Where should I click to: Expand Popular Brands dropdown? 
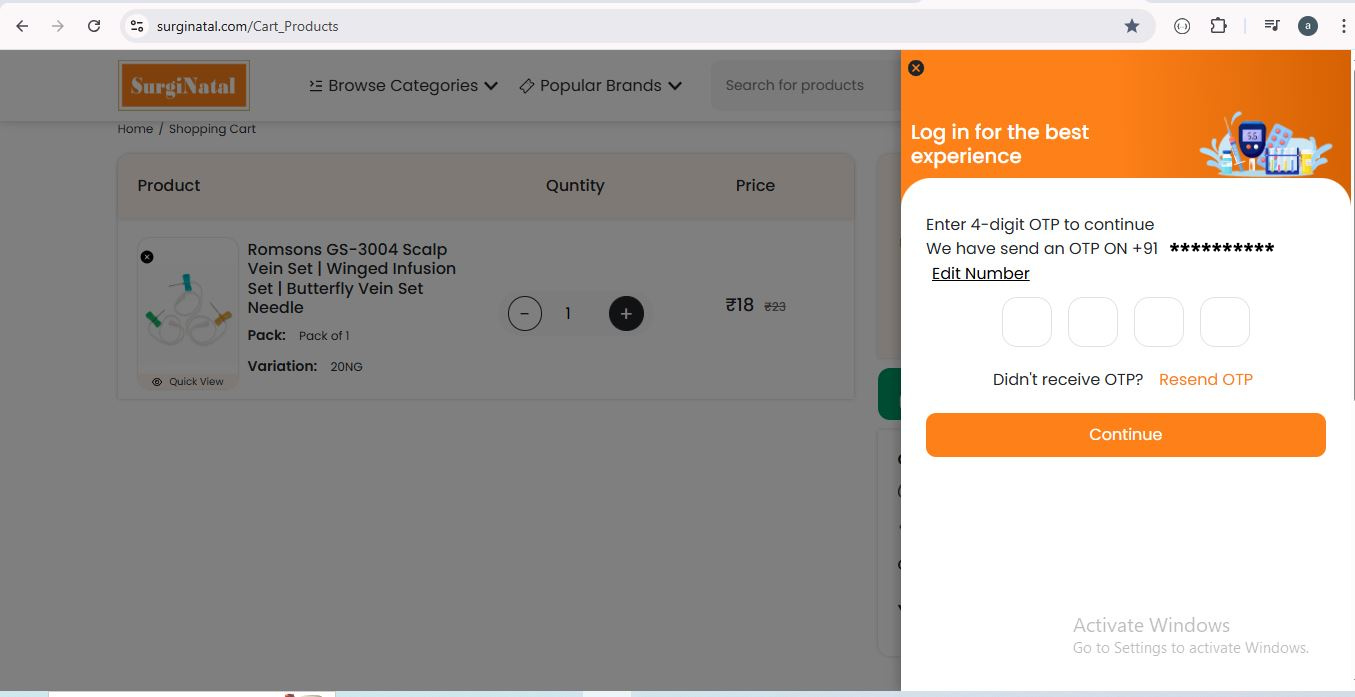point(600,86)
